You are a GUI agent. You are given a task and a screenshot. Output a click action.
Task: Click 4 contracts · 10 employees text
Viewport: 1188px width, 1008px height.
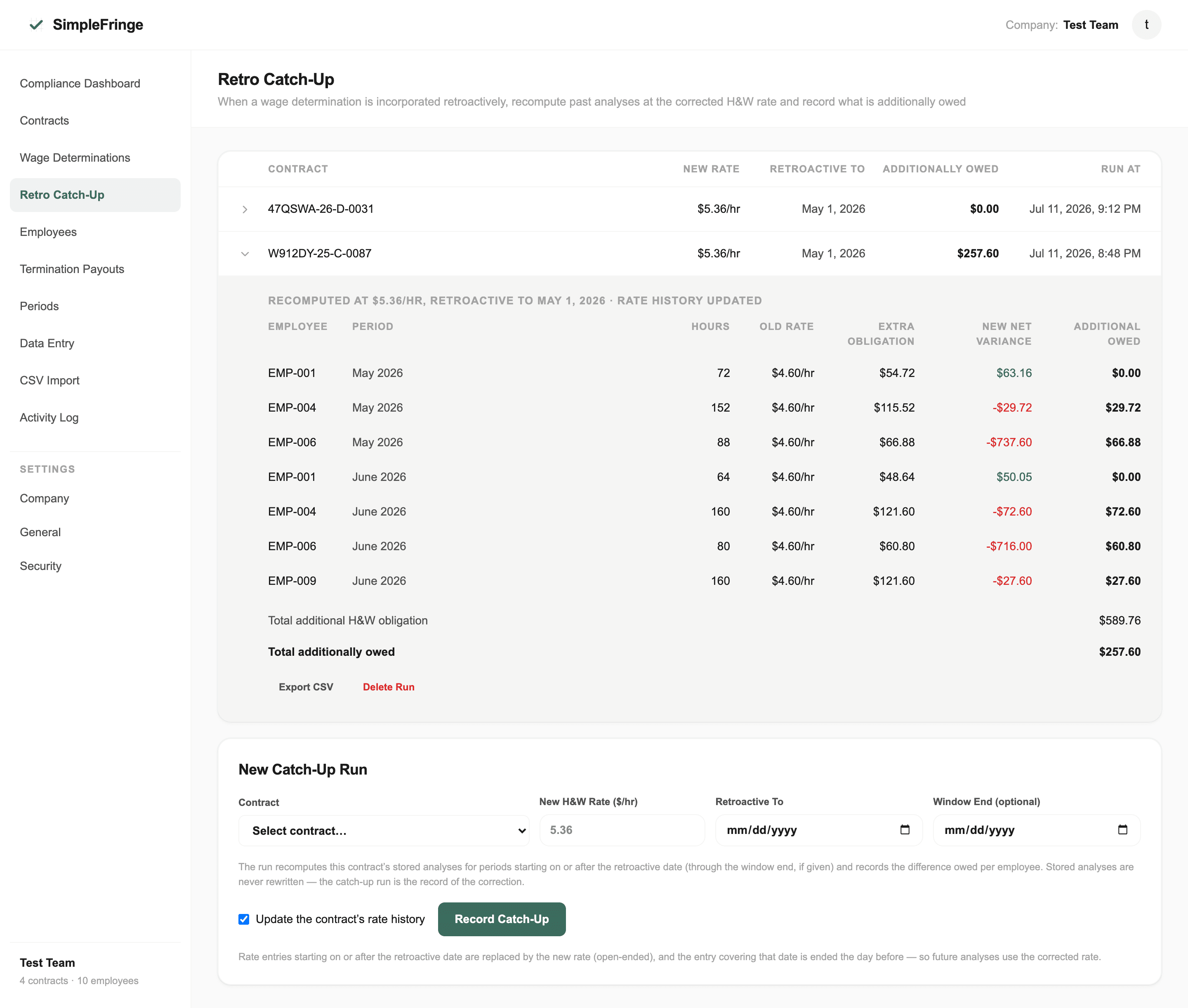click(x=79, y=981)
